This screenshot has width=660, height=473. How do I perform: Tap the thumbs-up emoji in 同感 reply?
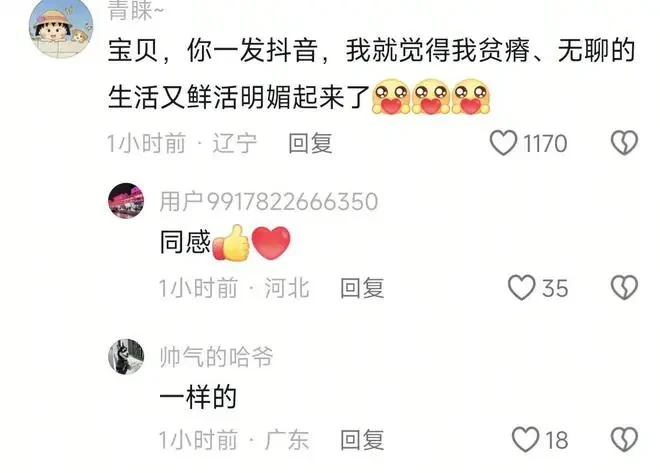click(x=231, y=243)
